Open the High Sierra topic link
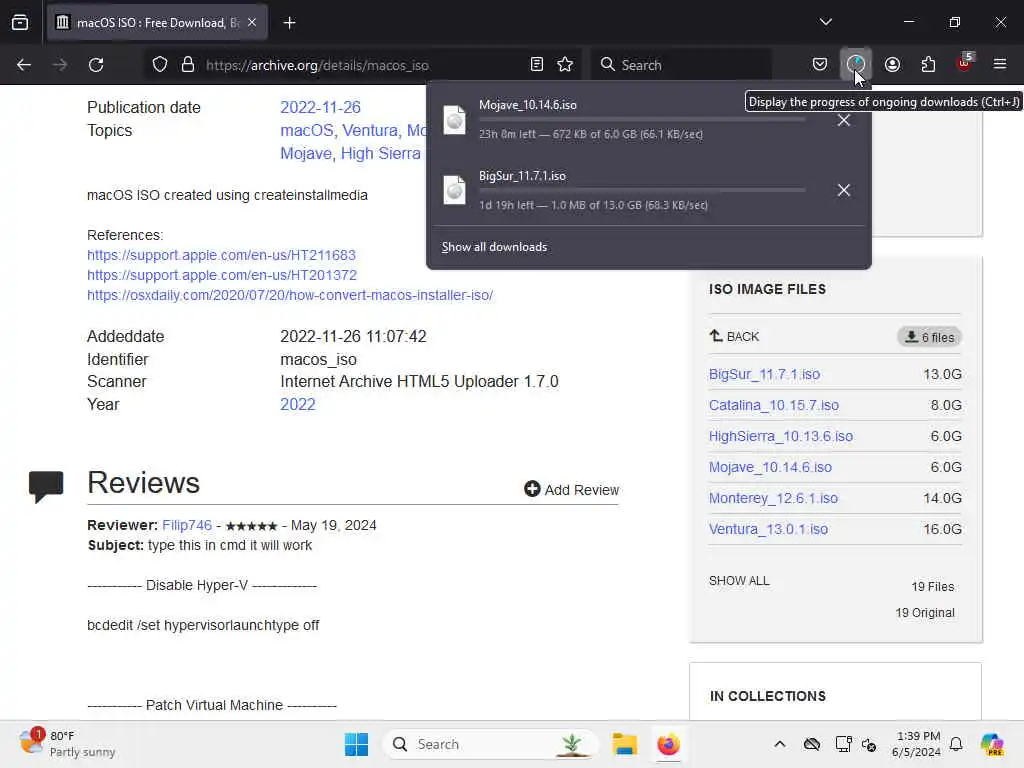Screen dimensions: 1024x768 pyautogui.click(x=381, y=153)
